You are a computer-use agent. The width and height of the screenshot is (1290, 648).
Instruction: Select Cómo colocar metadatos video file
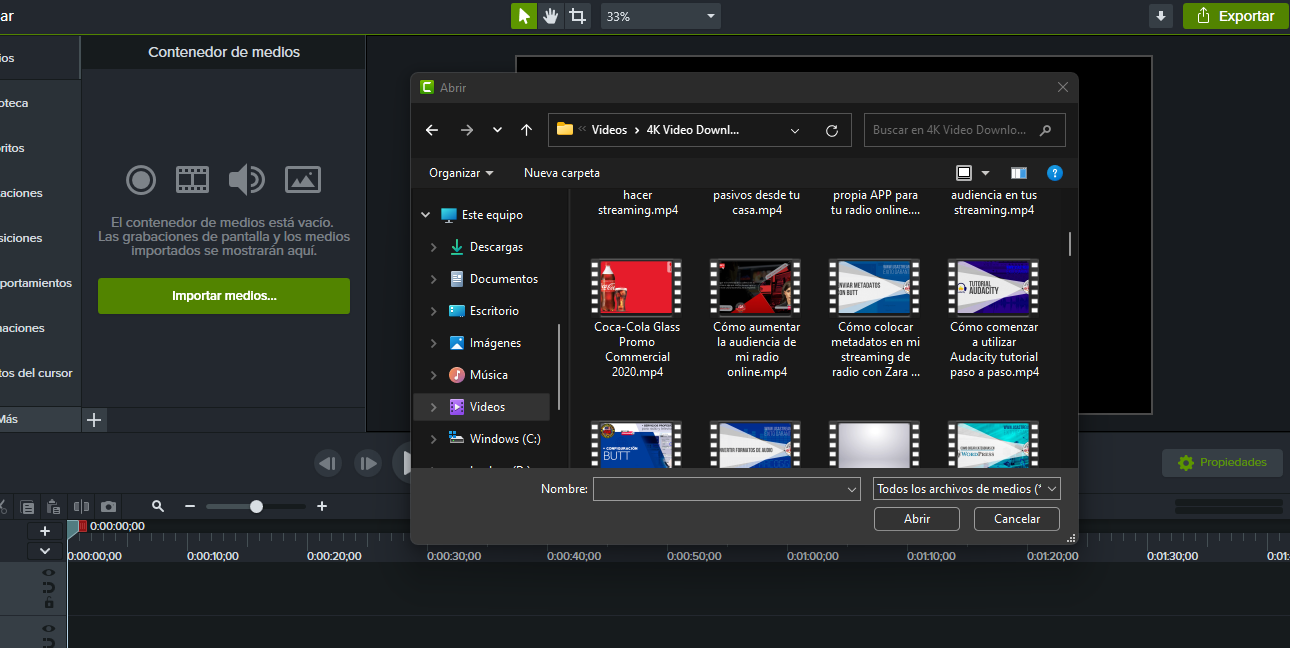click(875, 319)
